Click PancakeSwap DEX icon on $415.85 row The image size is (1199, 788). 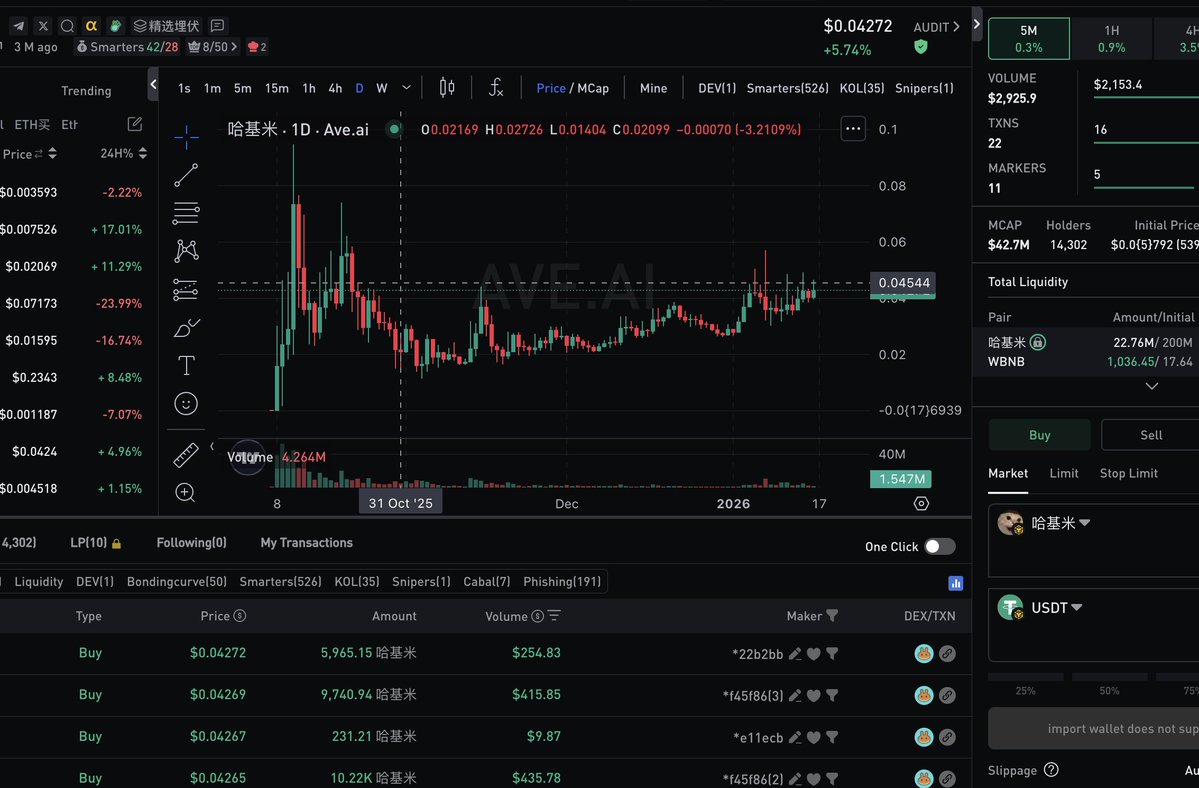click(924, 696)
